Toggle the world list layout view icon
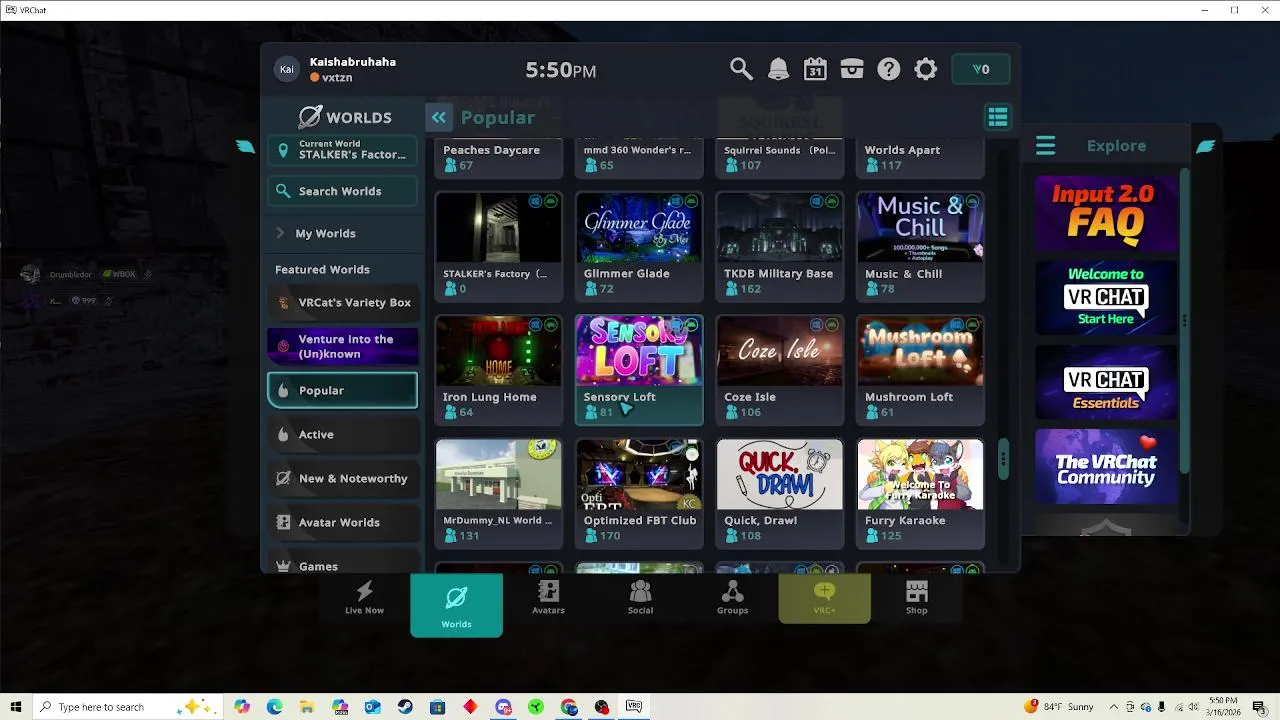 [998, 117]
